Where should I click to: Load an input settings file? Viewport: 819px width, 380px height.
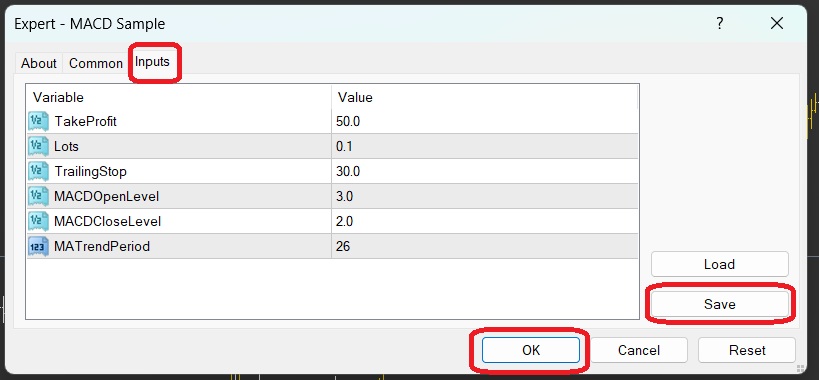coord(720,264)
